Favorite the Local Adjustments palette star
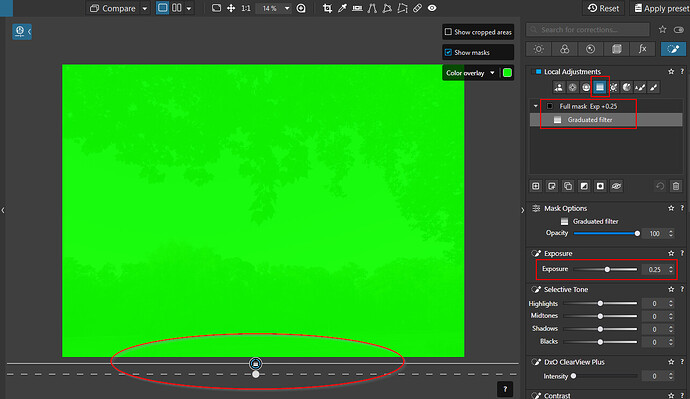The image size is (690, 399). pos(671,71)
